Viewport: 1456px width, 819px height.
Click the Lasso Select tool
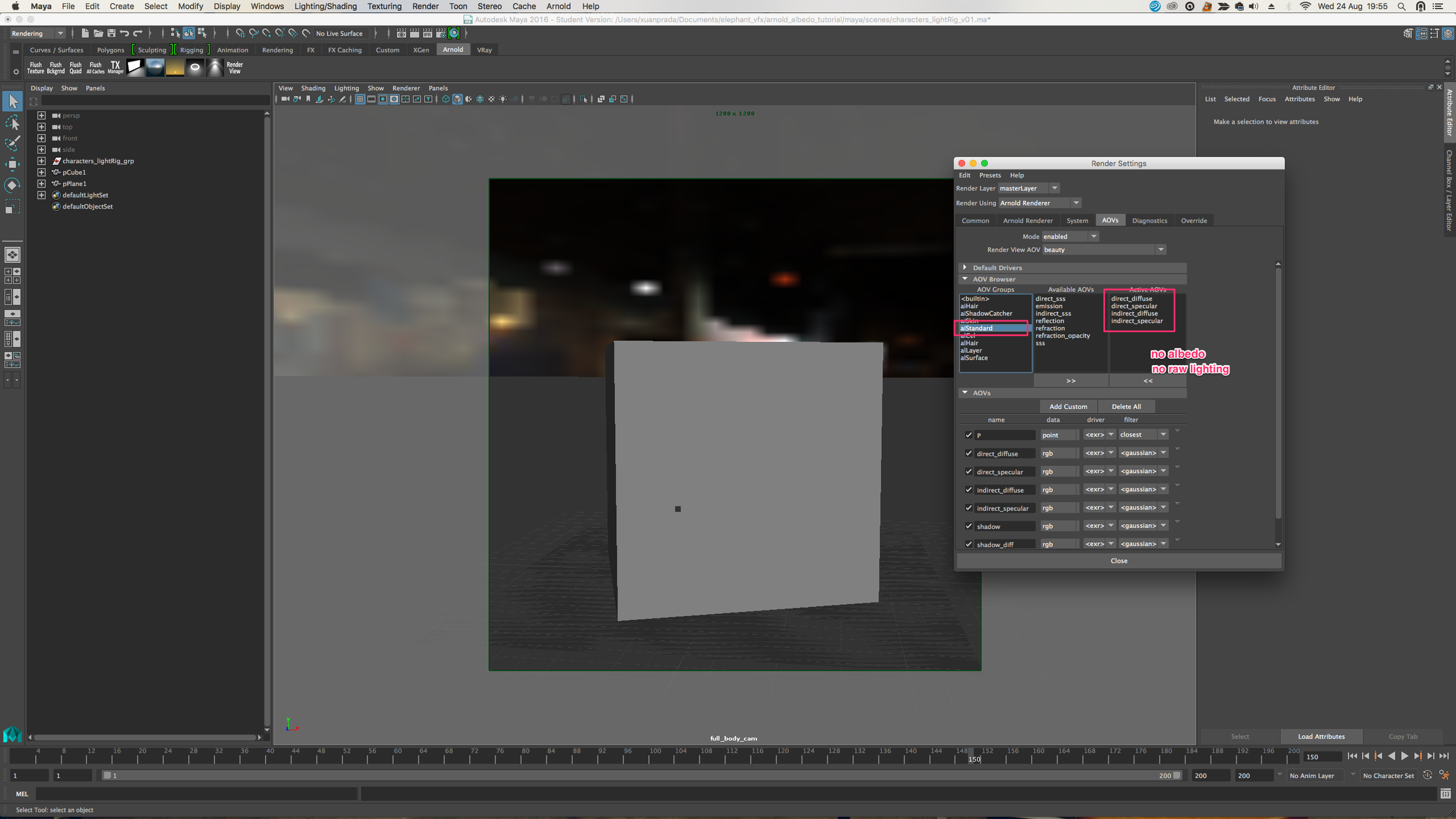pos(12,123)
